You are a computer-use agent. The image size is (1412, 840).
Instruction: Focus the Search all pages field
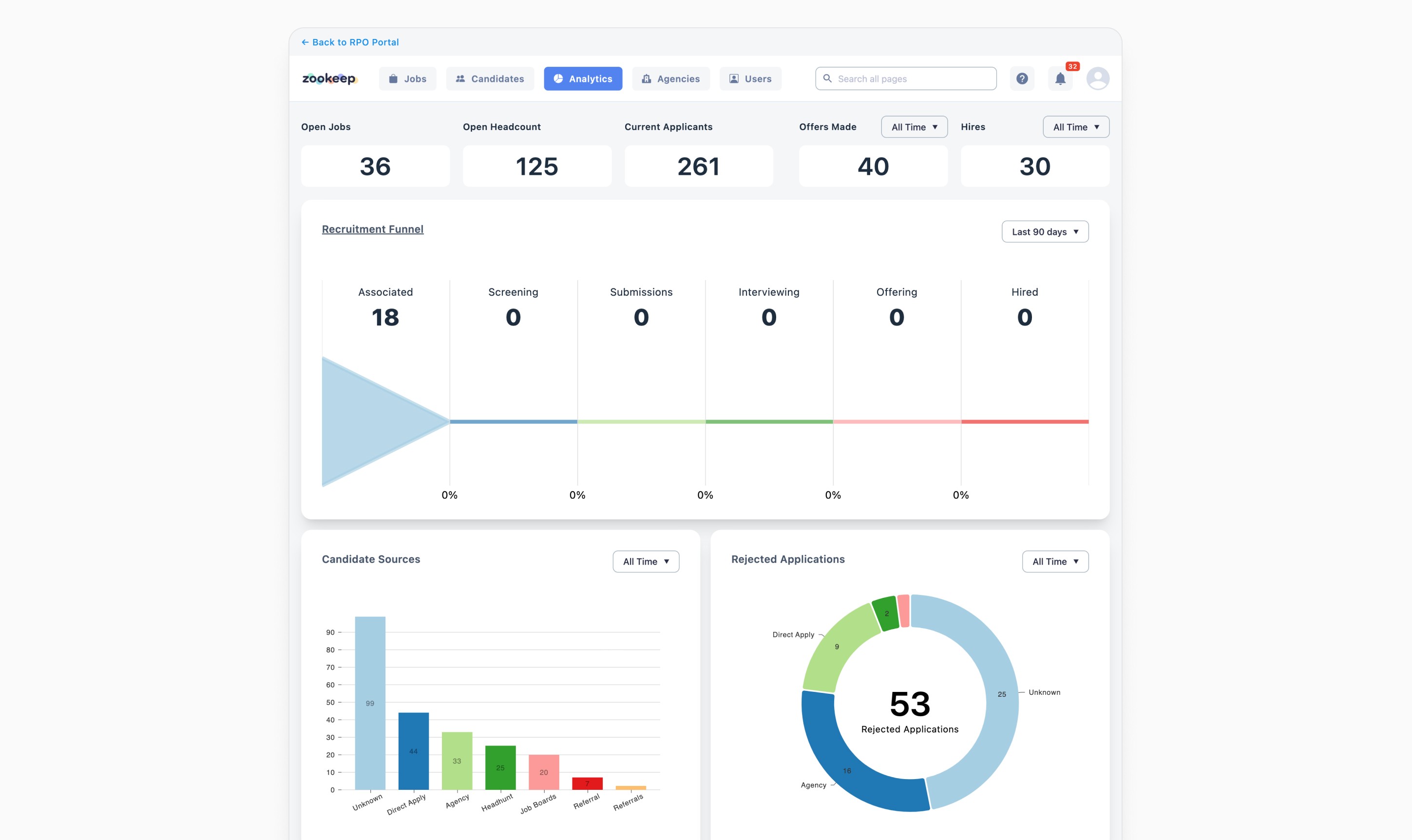click(905, 78)
